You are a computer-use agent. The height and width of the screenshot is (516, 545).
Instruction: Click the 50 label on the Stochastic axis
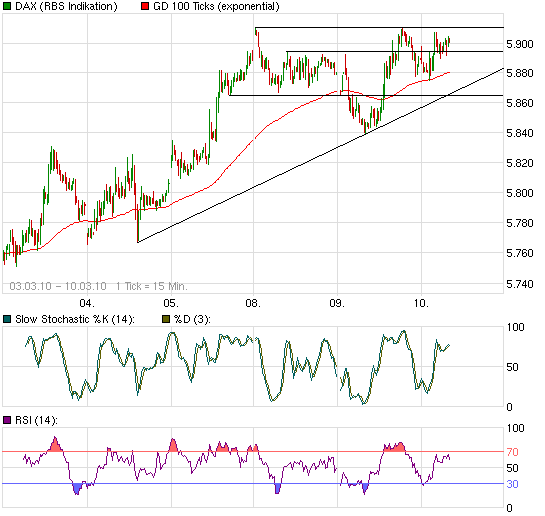click(513, 367)
